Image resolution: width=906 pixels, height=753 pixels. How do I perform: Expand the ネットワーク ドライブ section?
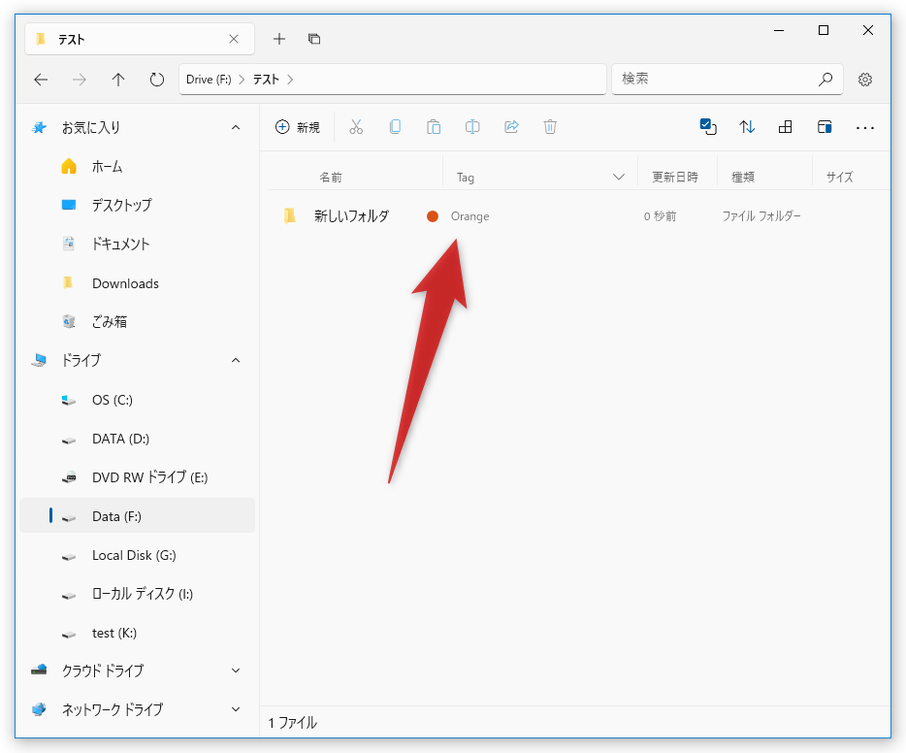pos(236,709)
